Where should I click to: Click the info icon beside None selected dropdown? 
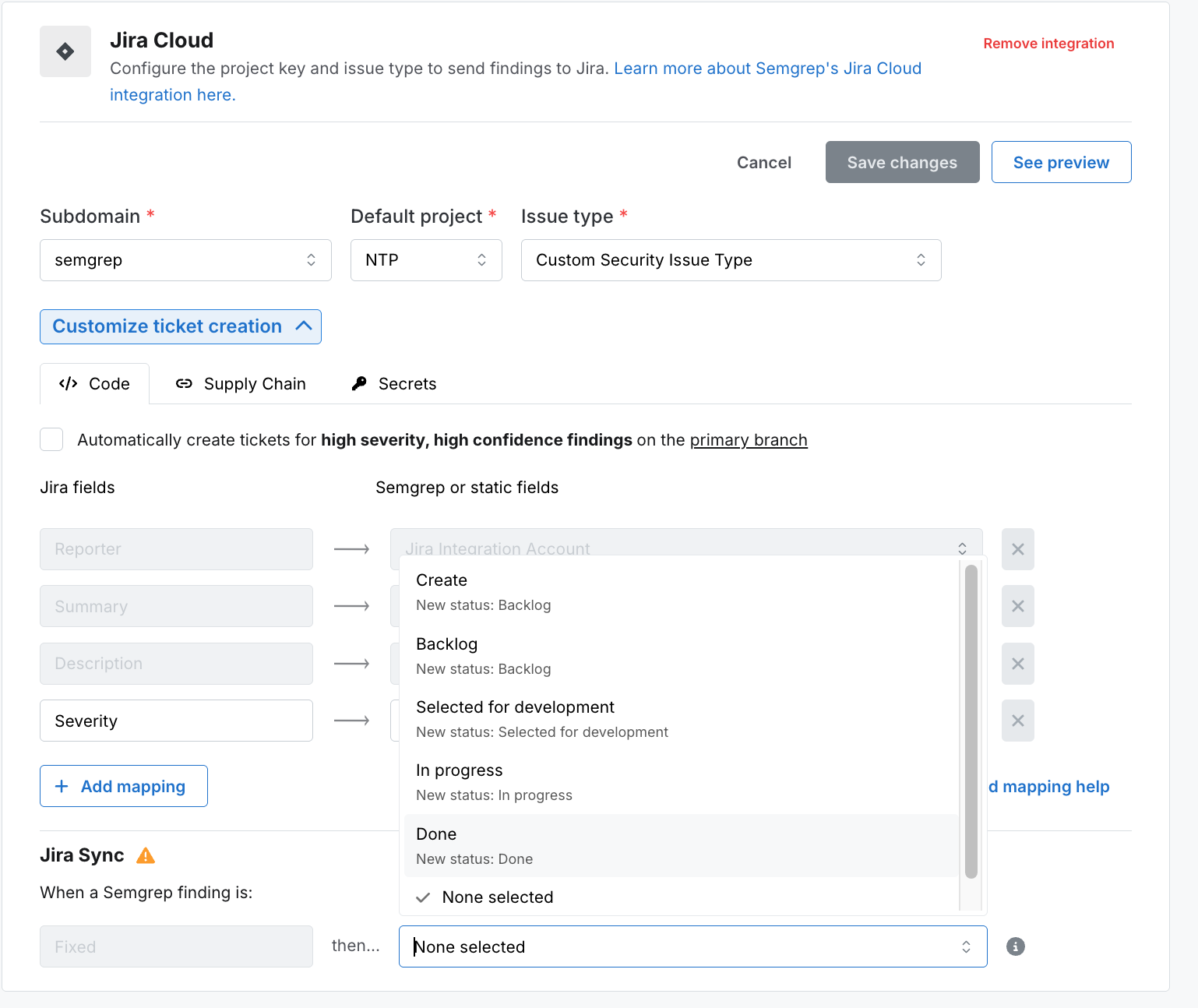(x=1015, y=946)
